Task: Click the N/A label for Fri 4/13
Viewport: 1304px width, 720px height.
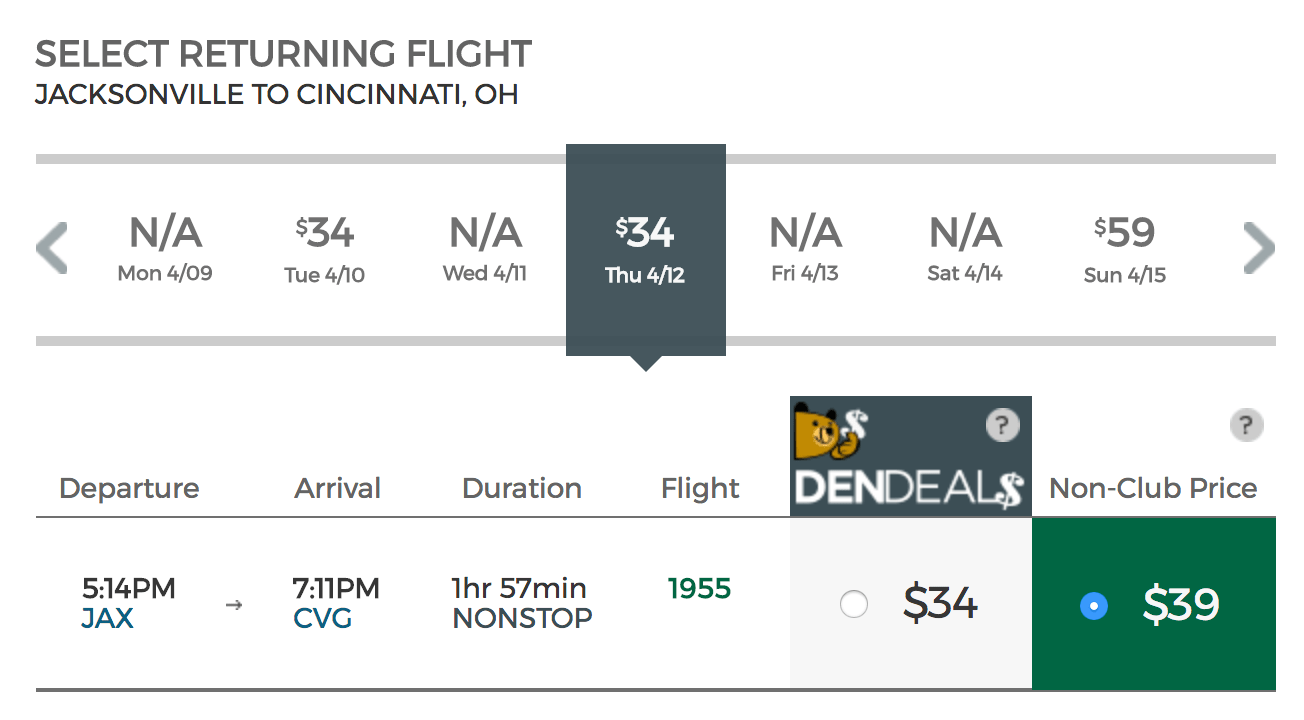Action: 805,235
